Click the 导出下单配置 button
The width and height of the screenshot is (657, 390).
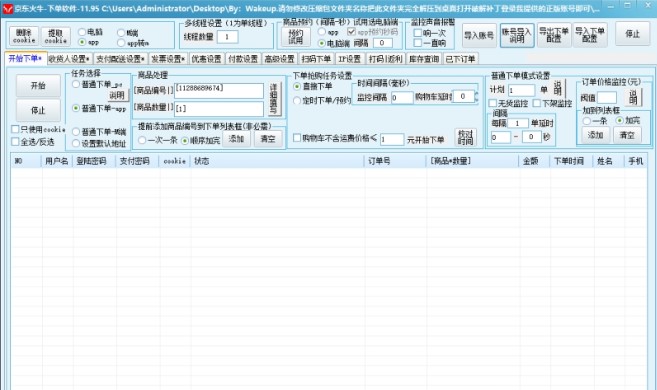click(554, 34)
